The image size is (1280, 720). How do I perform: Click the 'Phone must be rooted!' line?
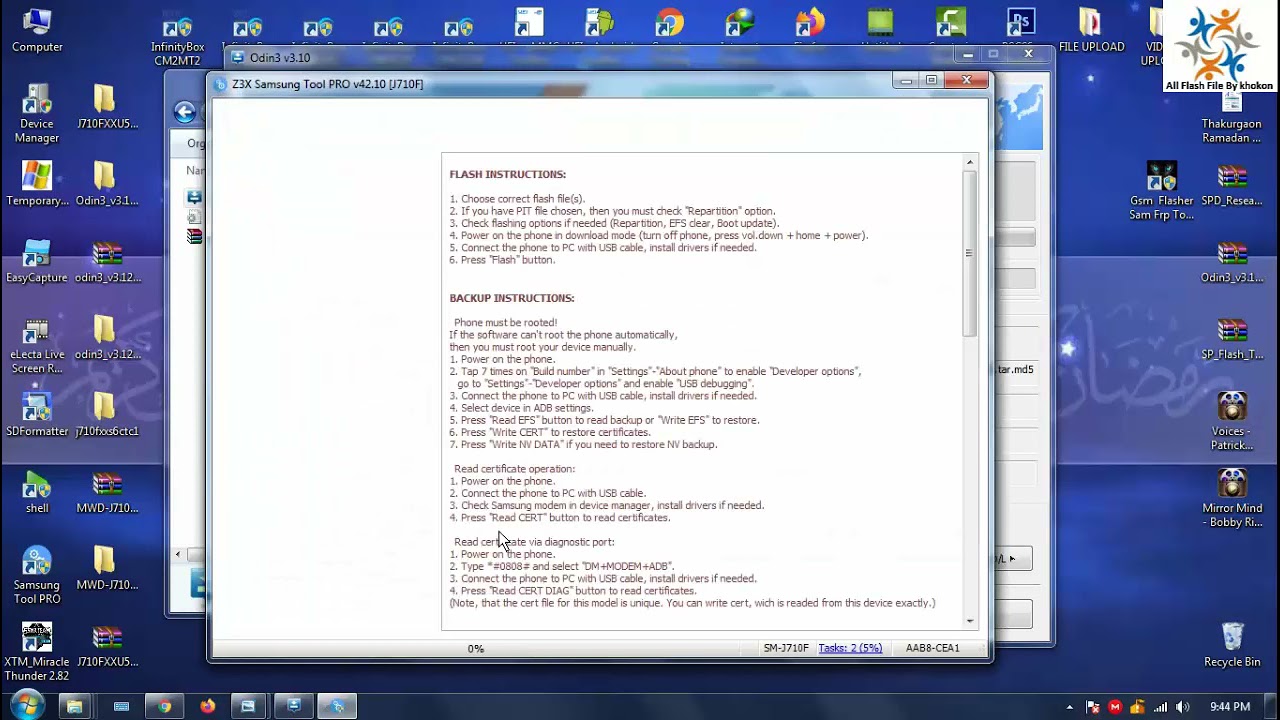point(505,322)
